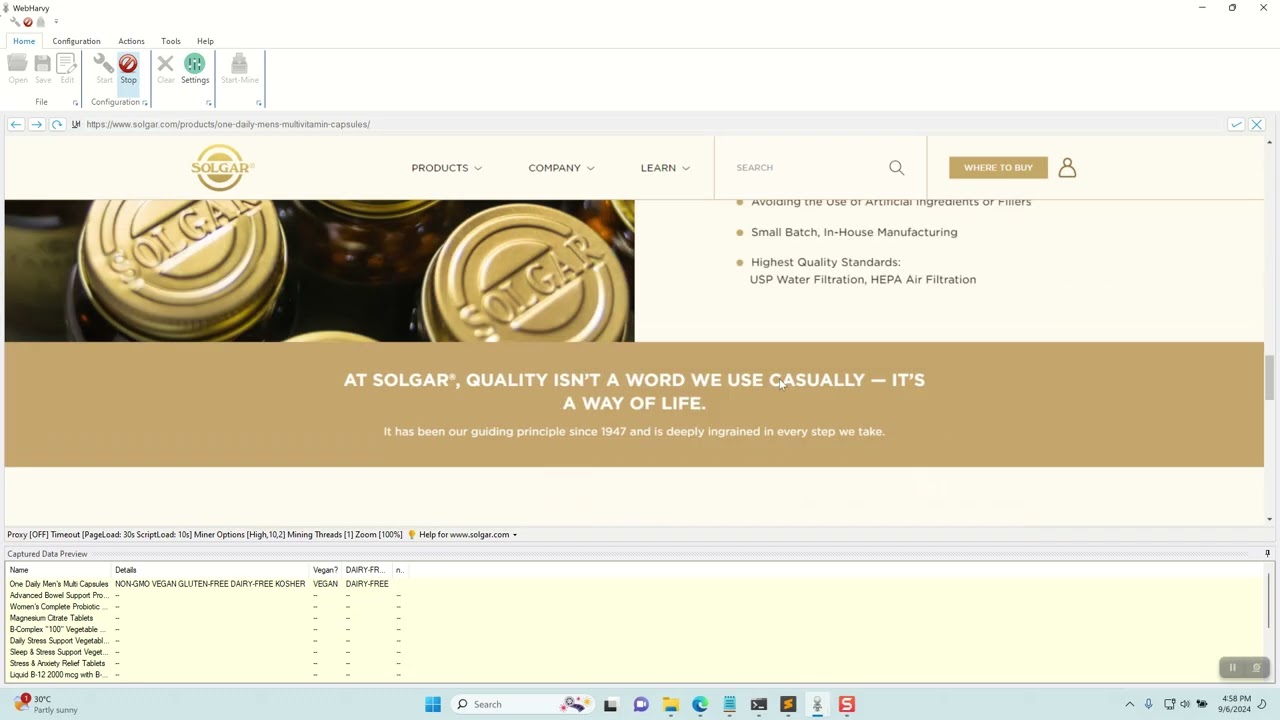1280x720 pixels.
Task: Open Windows Start menu
Action: click(x=433, y=704)
